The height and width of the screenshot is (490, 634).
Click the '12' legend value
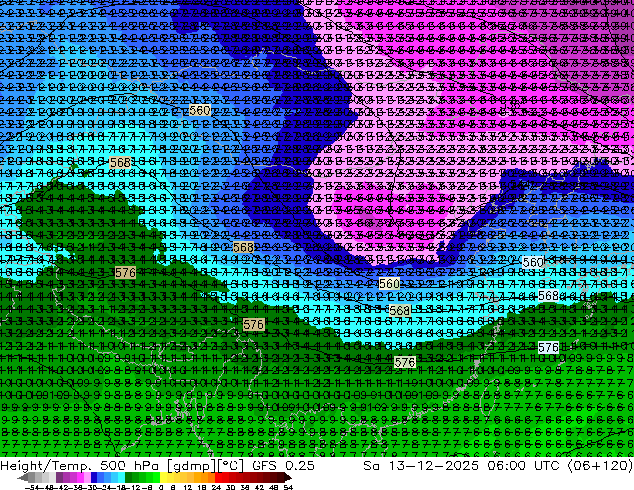click(187, 487)
